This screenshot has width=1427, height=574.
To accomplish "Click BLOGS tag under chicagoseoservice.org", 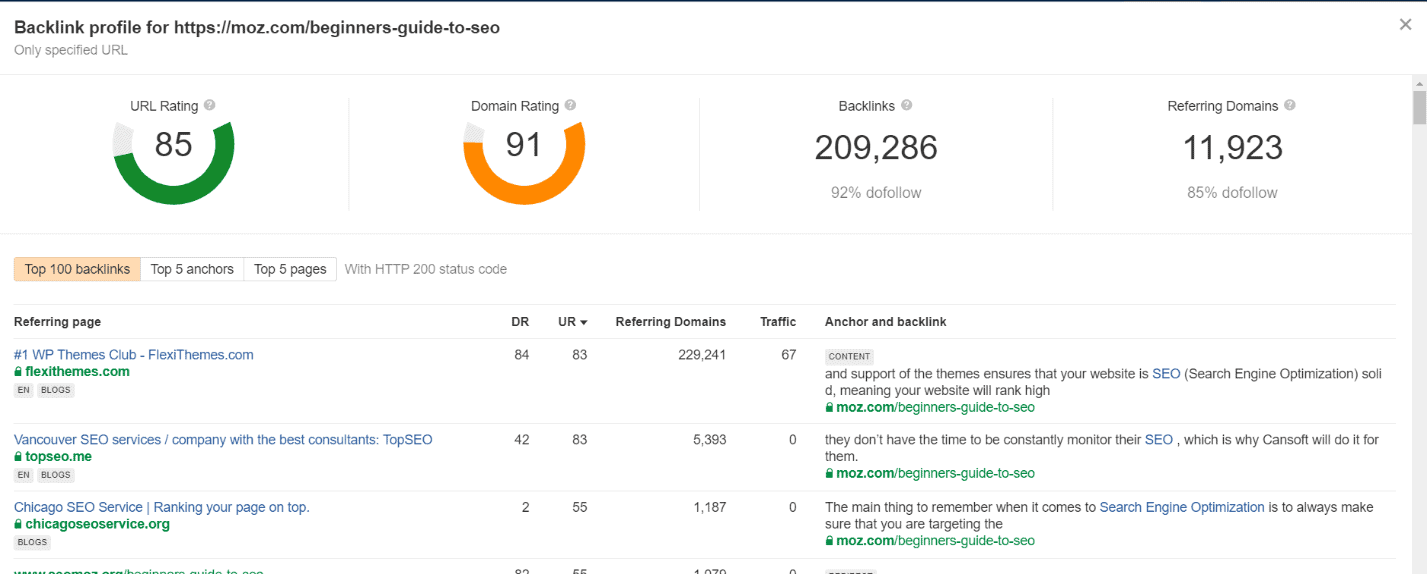I will click(33, 542).
